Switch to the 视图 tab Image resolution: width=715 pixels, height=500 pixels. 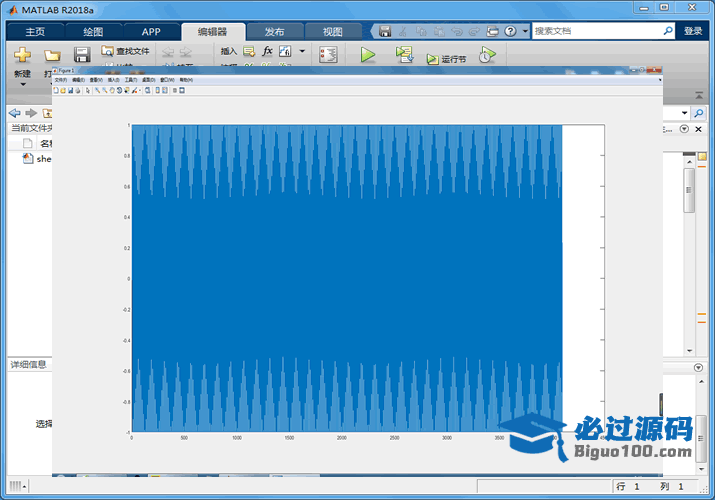click(x=332, y=32)
